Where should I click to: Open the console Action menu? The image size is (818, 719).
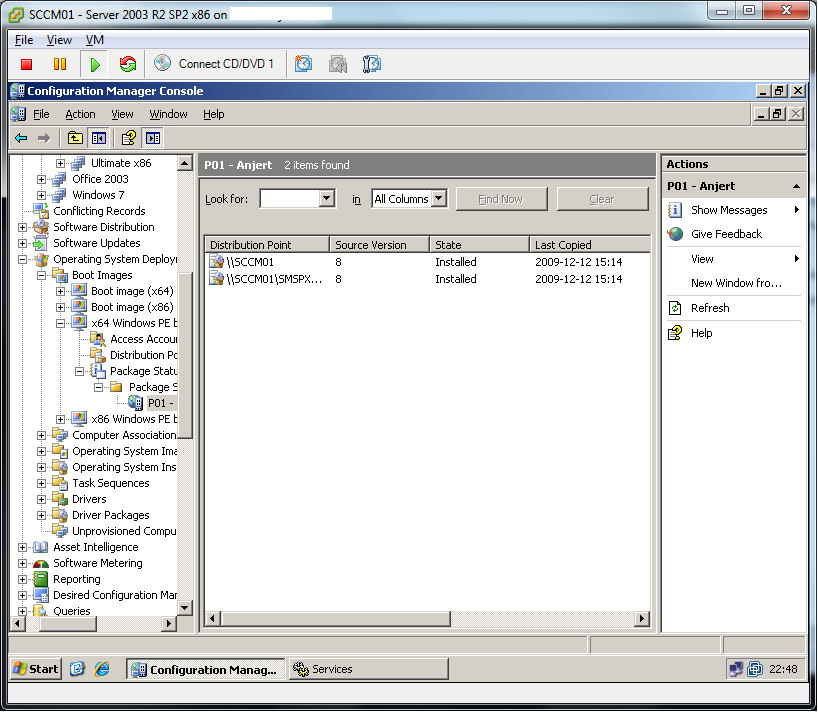coord(80,114)
